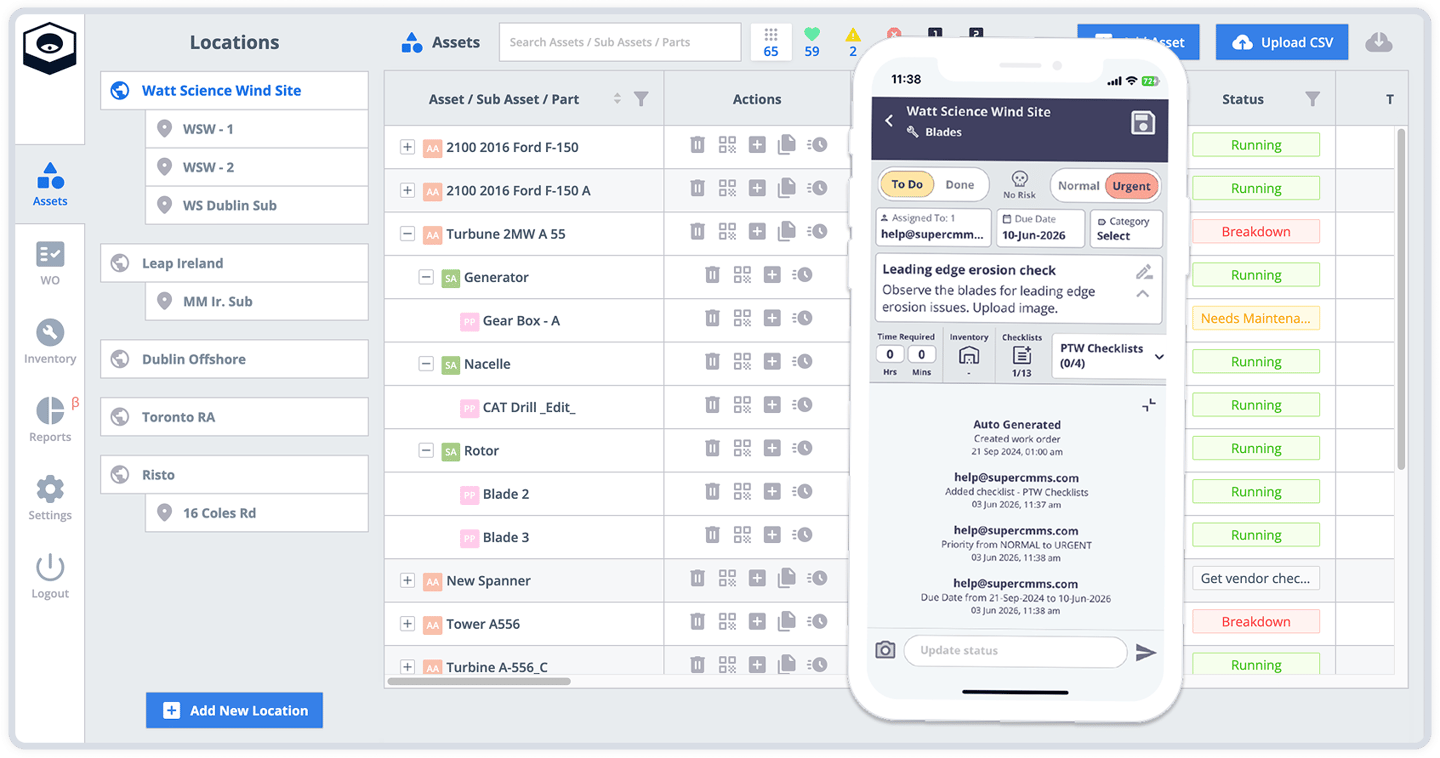Viewport: 1440px width, 758px height.
Task: Open the Reports pie chart section
Action: click(50, 419)
